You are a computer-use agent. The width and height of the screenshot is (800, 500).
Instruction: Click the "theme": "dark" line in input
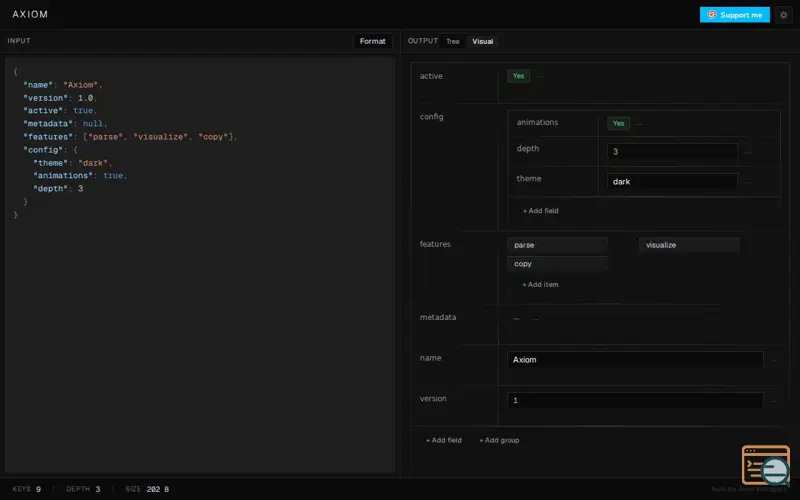(x=72, y=163)
